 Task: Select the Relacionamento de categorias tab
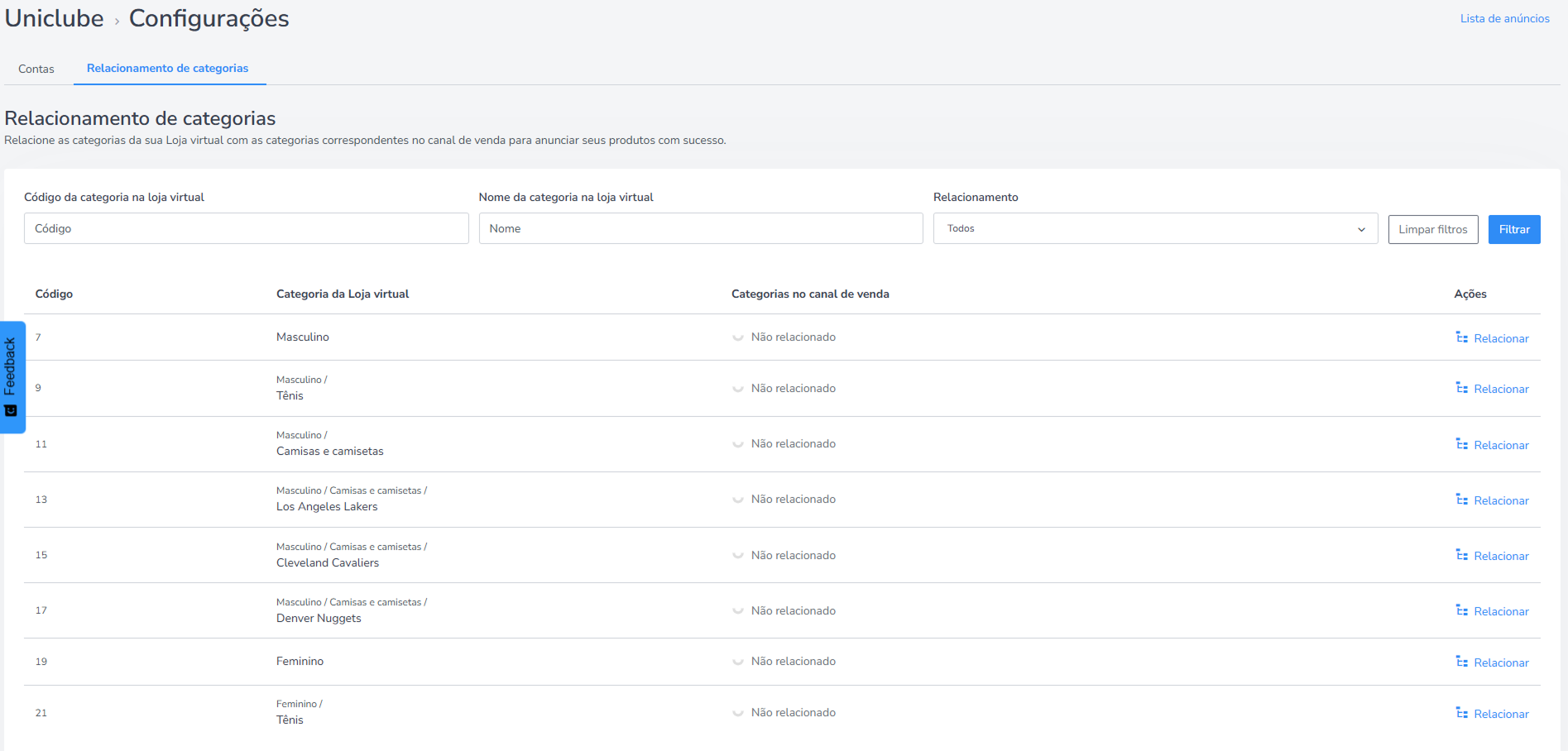point(168,69)
